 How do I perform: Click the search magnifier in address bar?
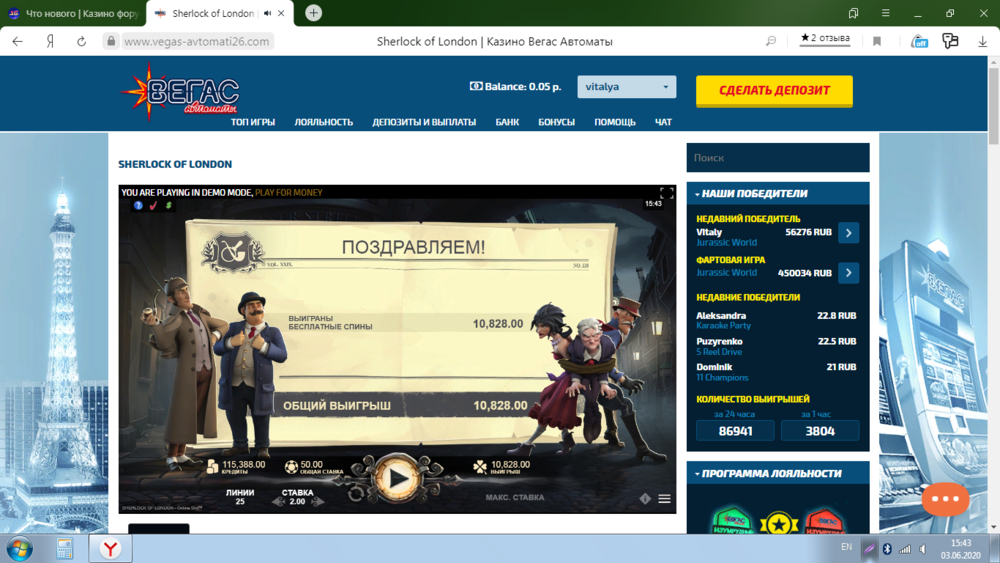point(770,41)
